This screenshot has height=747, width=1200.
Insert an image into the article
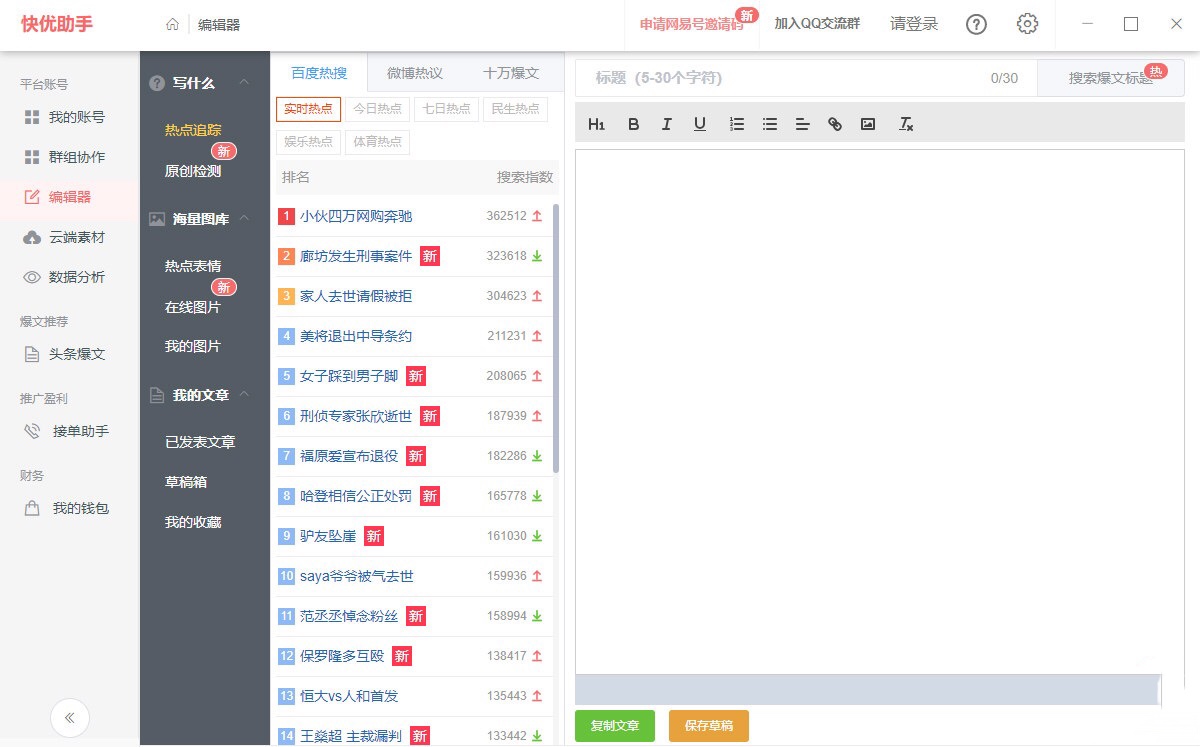tap(868, 124)
